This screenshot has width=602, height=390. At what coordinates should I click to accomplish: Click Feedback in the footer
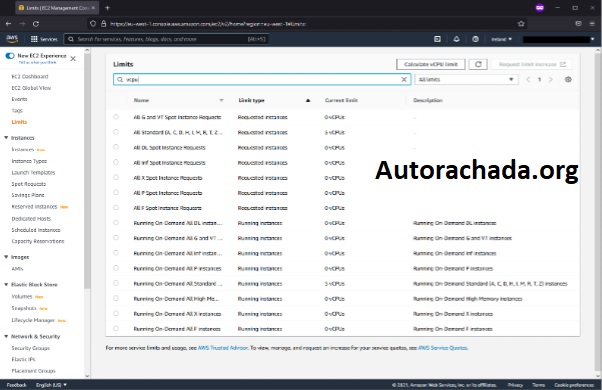coord(17,385)
